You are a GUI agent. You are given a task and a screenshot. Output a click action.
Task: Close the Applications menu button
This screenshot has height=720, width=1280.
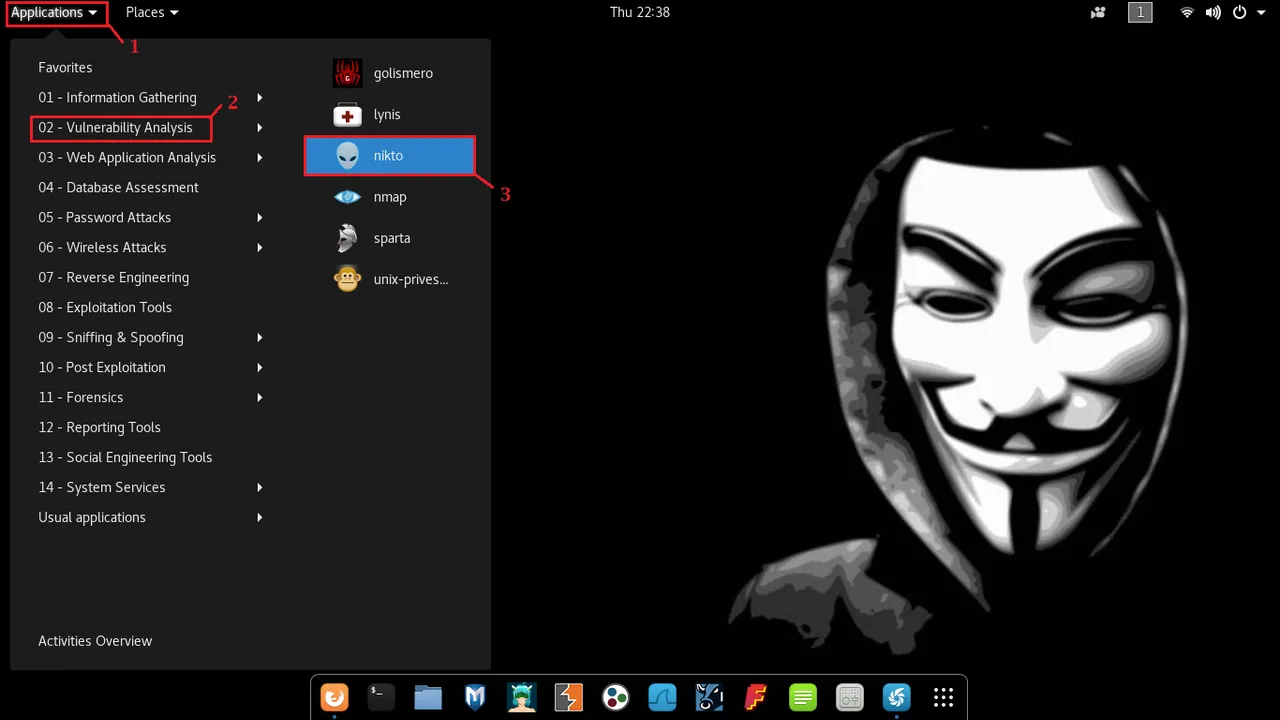click(x=54, y=12)
